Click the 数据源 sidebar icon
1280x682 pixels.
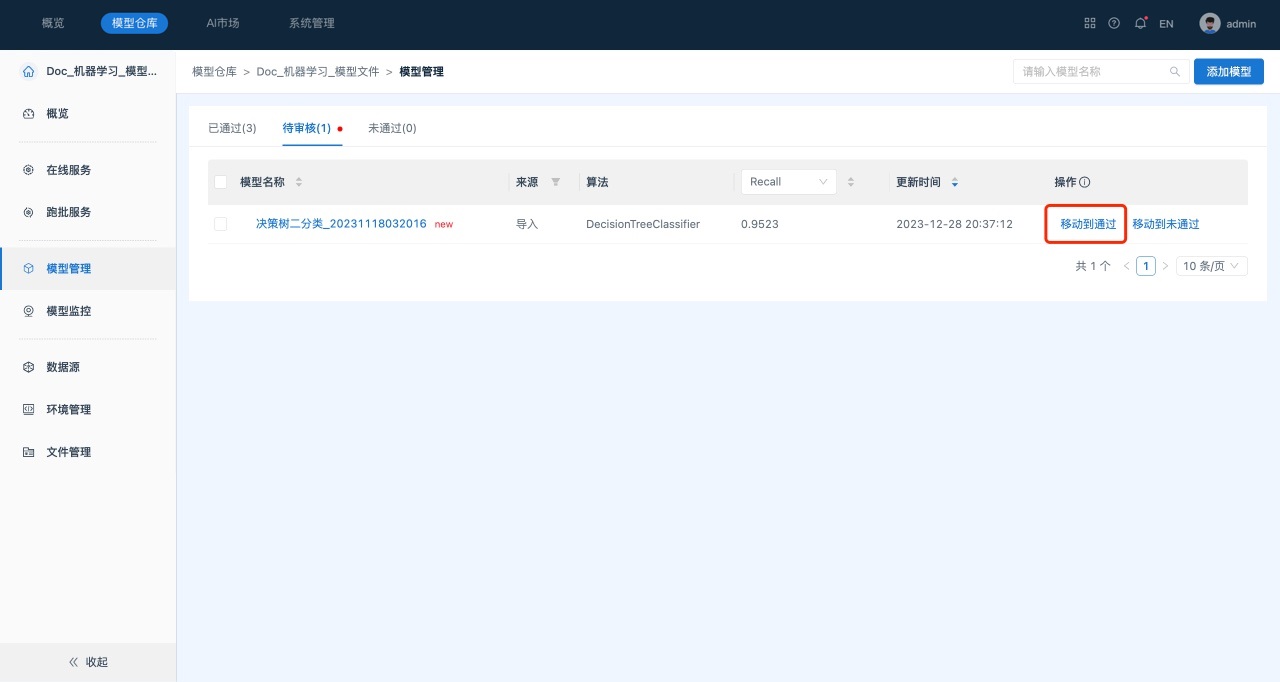28,367
